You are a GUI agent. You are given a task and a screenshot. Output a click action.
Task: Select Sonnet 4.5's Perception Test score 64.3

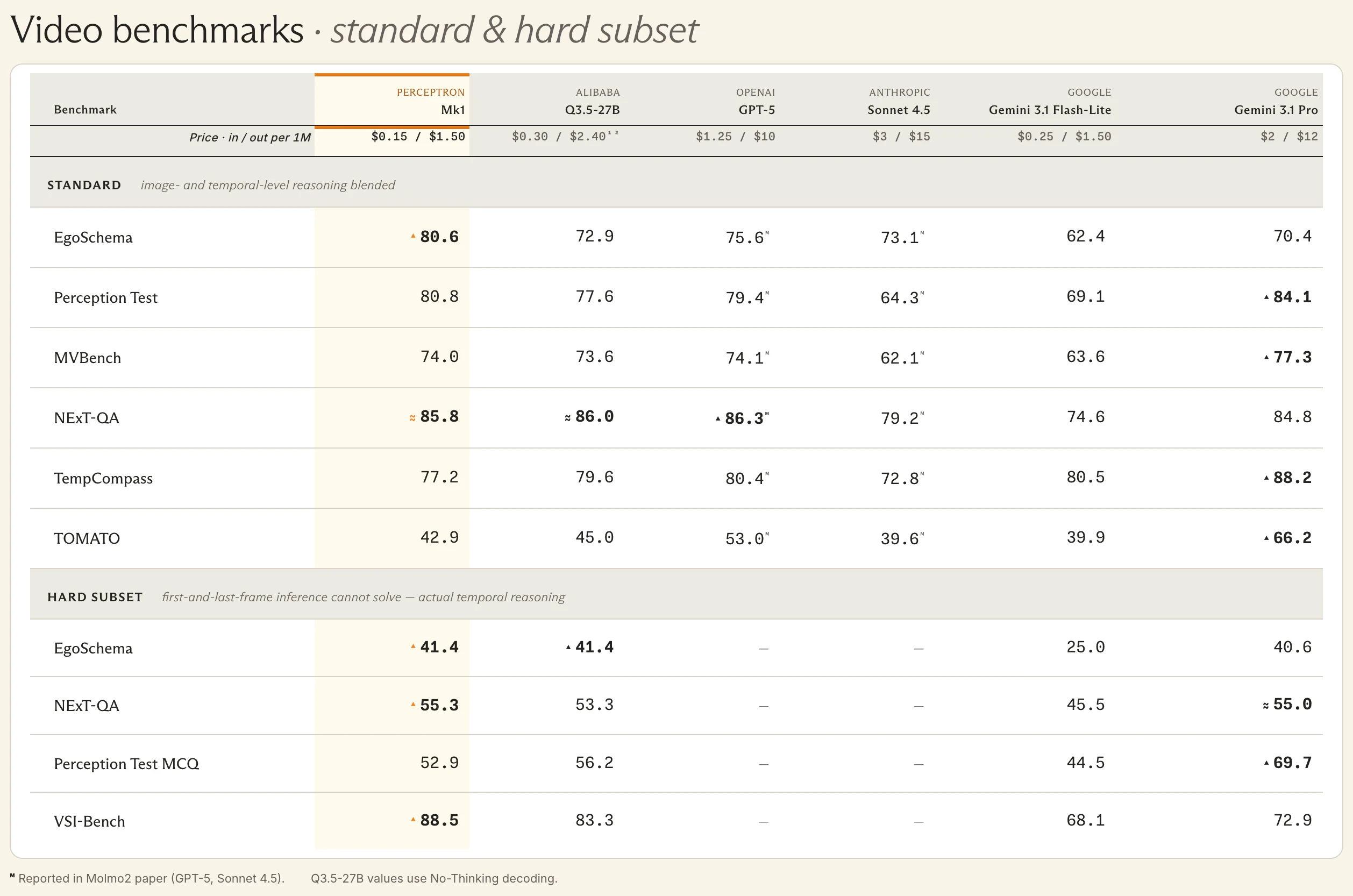click(x=900, y=298)
